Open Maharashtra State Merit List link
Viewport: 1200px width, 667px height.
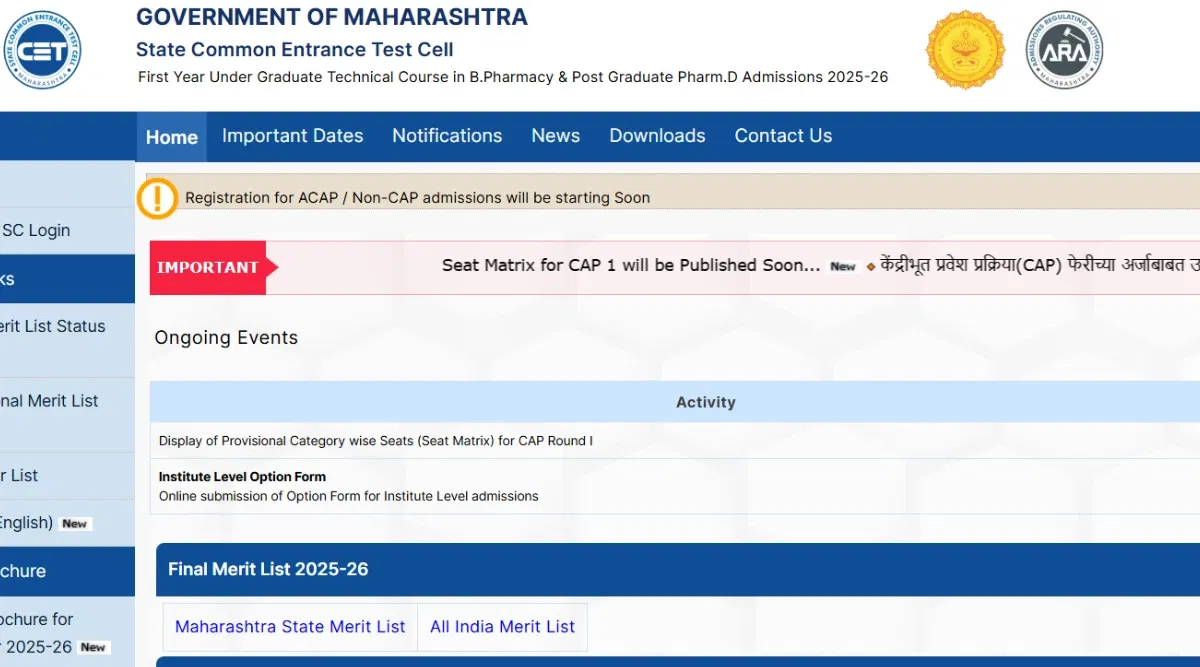point(290,627)
